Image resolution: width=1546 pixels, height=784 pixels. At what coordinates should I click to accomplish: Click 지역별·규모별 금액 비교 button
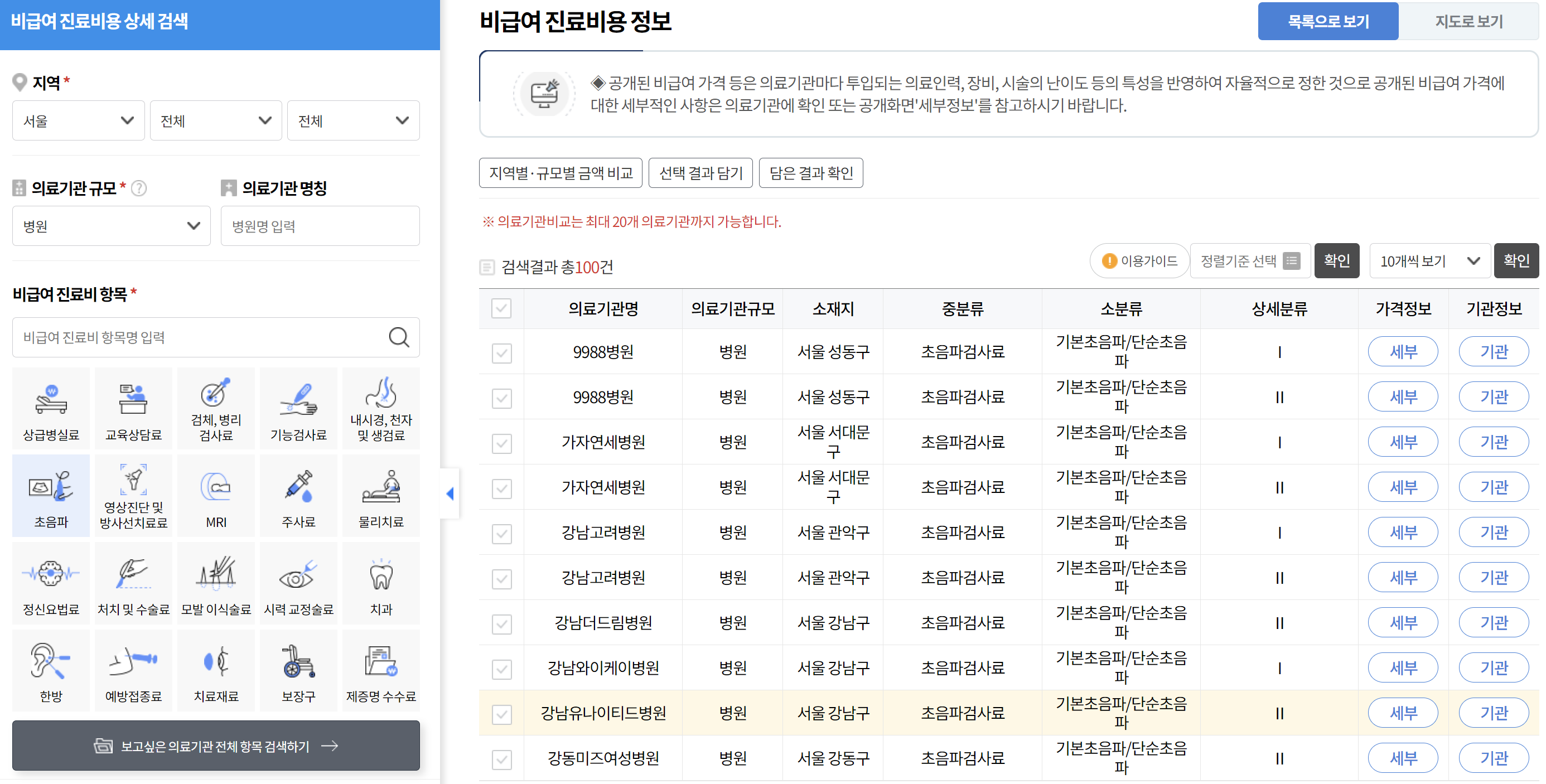[x=561, y=173]
